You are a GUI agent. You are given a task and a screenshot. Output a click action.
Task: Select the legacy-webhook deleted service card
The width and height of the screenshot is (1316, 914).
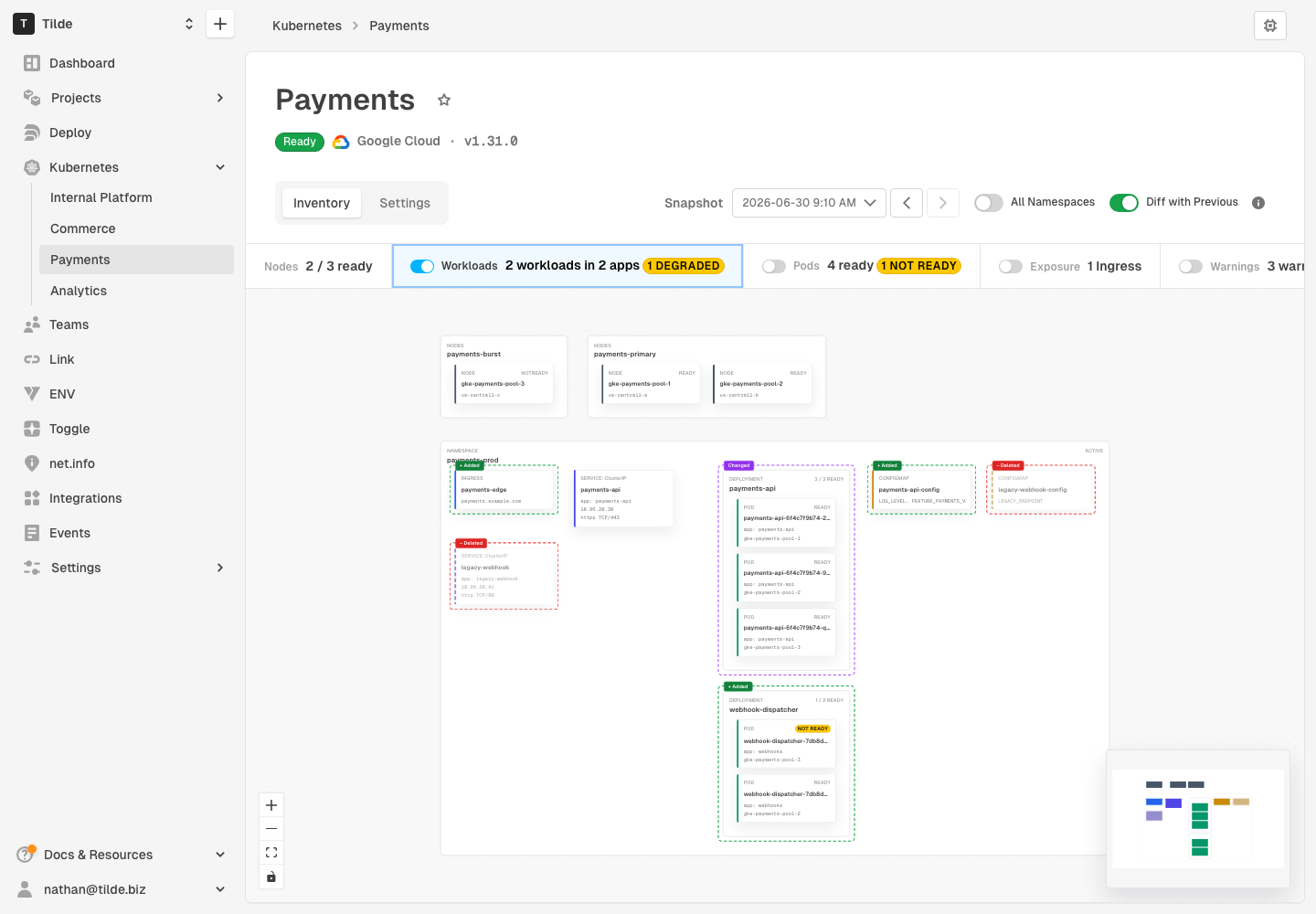tap(504, 577)
